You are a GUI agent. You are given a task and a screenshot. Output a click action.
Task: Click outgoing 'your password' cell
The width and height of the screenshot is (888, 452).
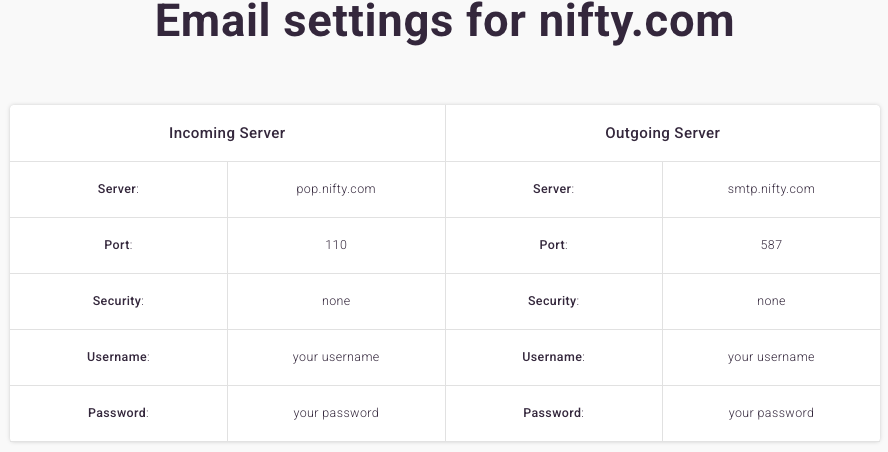(x=771, y=413)
